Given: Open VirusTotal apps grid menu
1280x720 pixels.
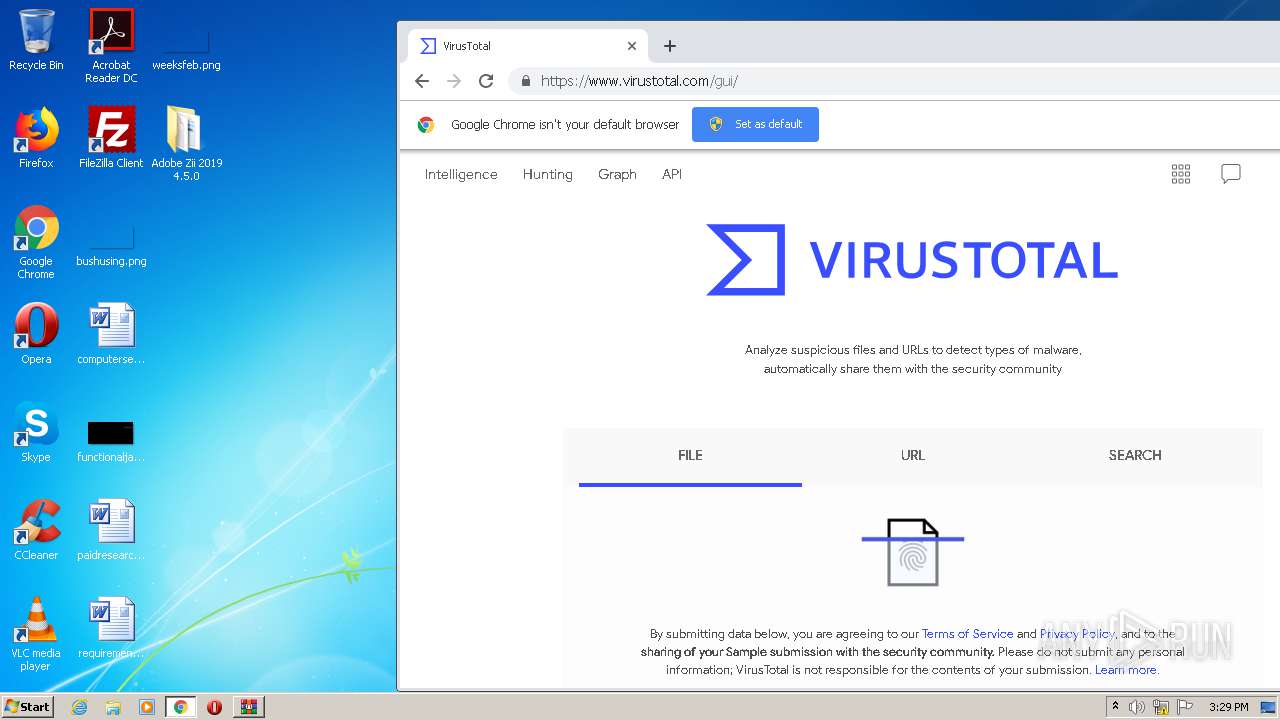Looking at the screenshot, I should click(x=1181, y=174).
